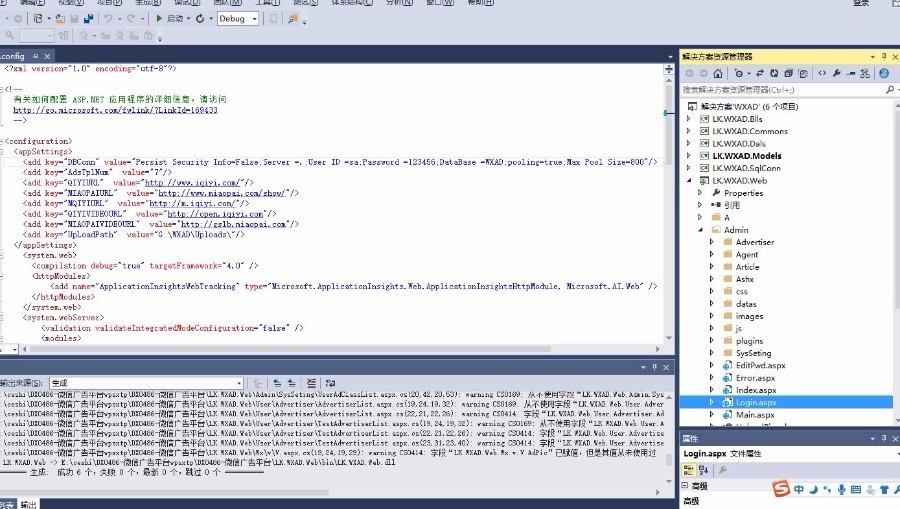Click the Solution Explorer search field
This screenshot has width=900, height=509.
[783, 90]
